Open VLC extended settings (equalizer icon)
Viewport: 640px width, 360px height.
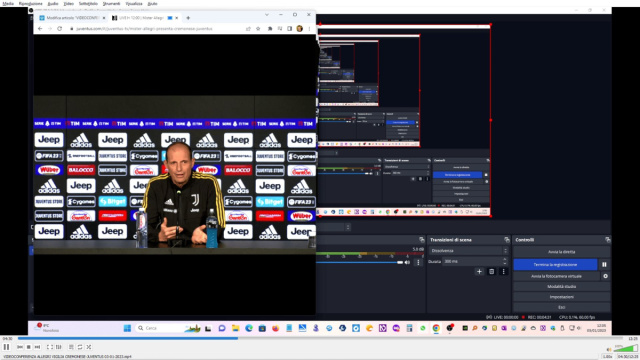tap(59, 347)
